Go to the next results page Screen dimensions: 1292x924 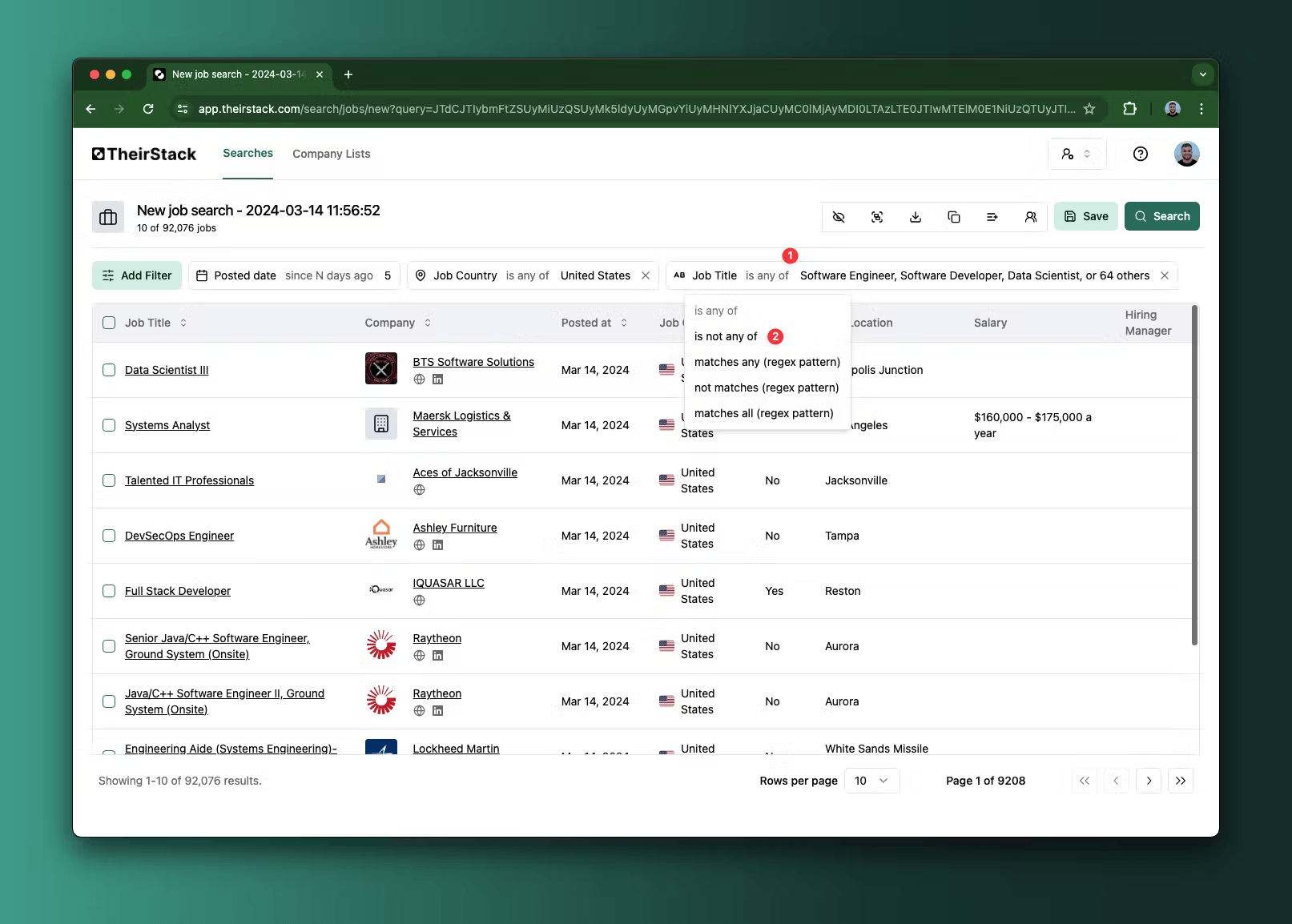[1149, 781]
